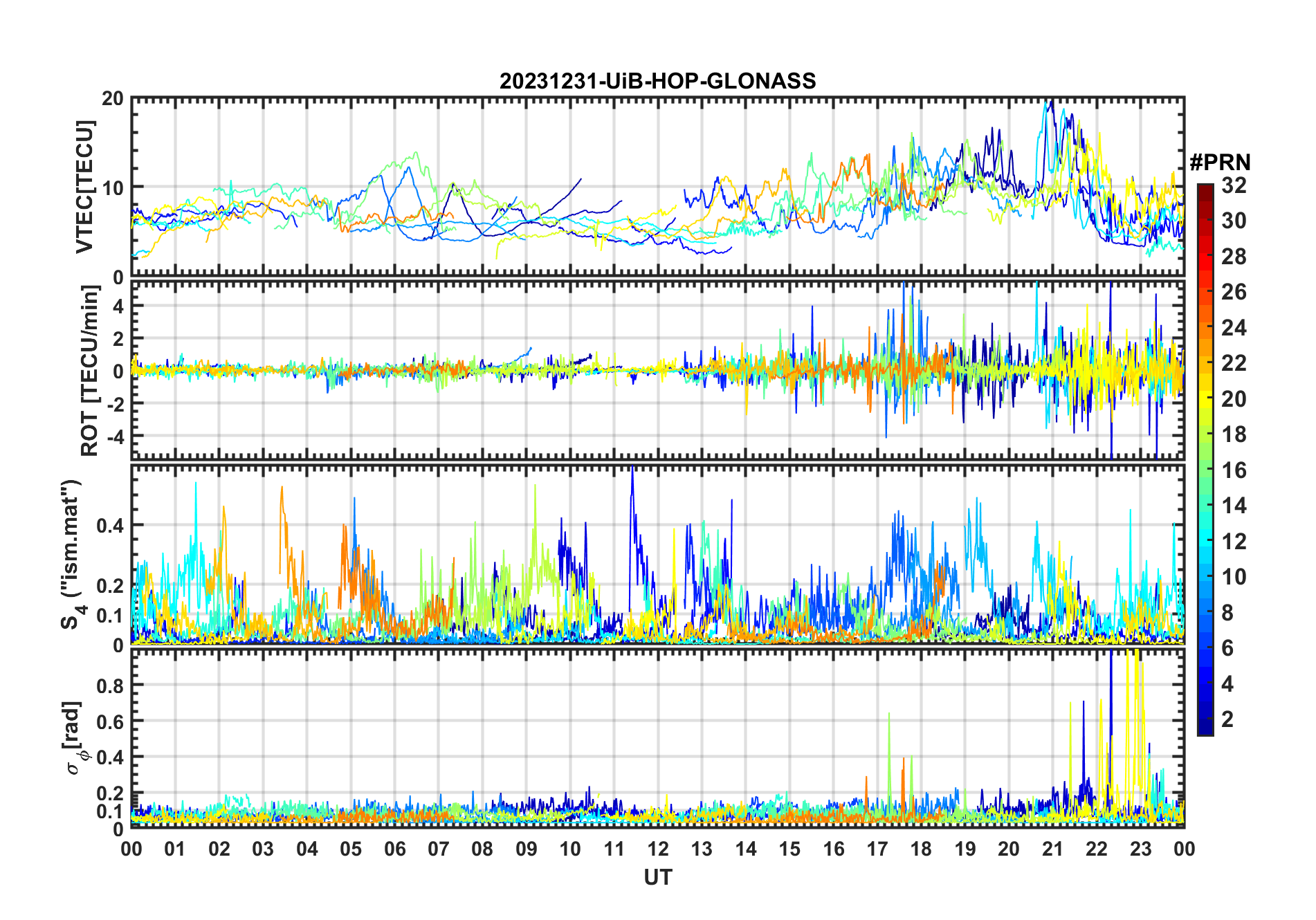Click colorbar tick label 26
Viewport: 1316px width, 920px height.
click(1234, 292)
